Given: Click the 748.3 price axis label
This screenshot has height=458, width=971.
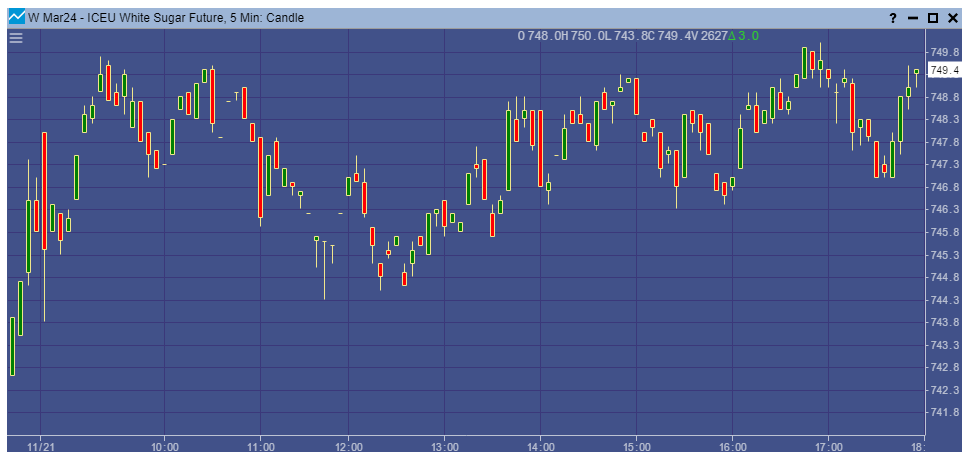Looking at the screenshot, I should coord(944,119).
